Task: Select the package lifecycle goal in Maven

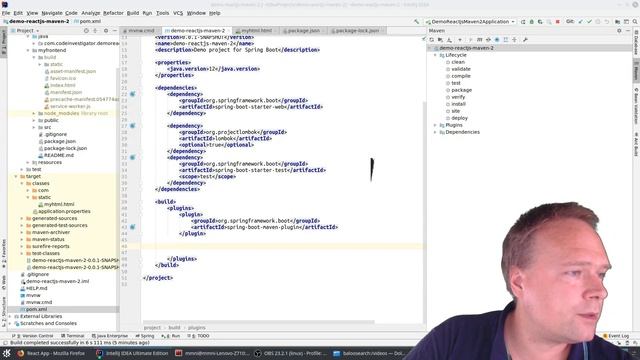Action: [x=461, y=90]
